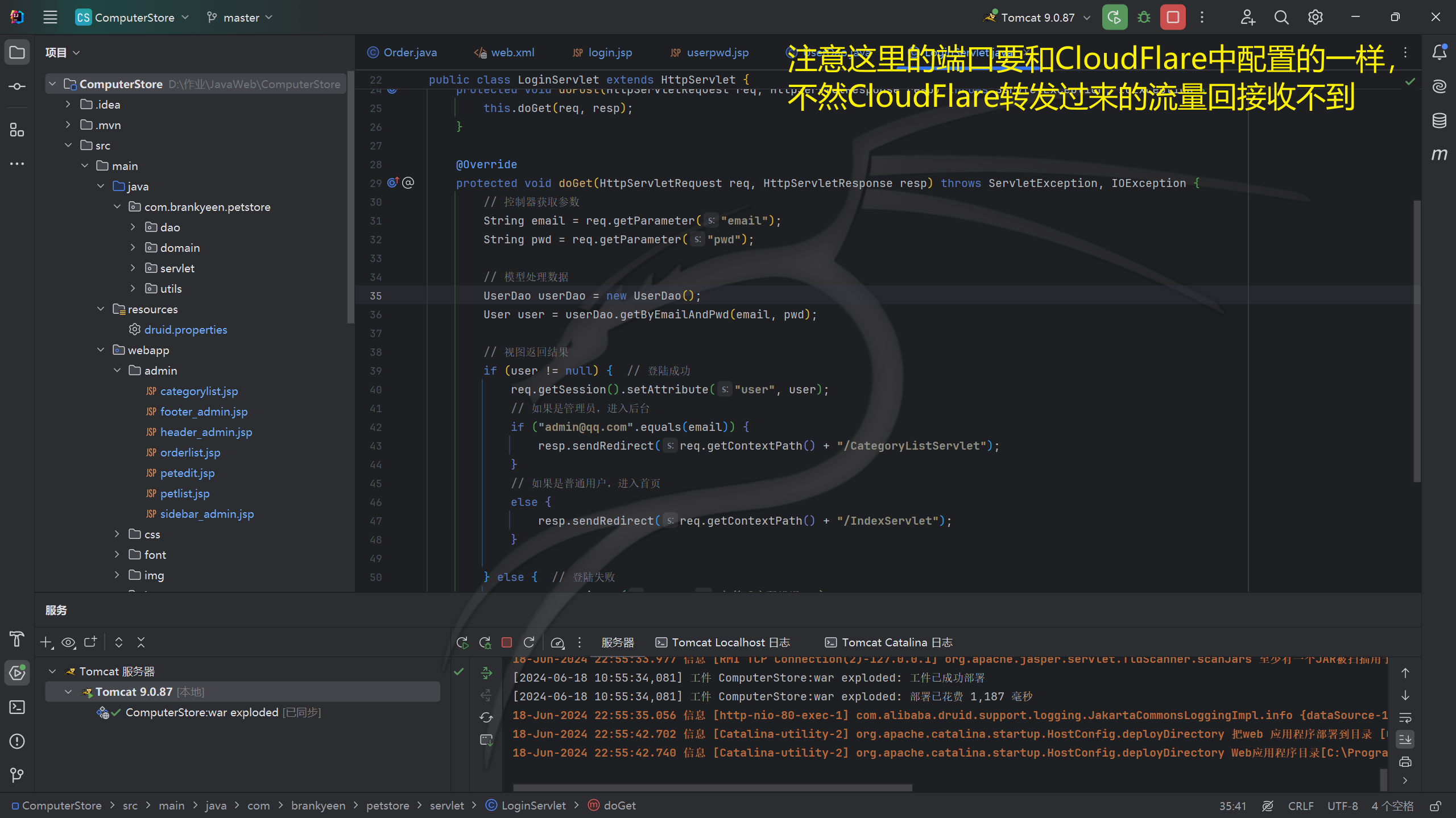Viewport: 1456px width, 818px height.
Task: Toggle the services view eye options
Action: [68, 642]
